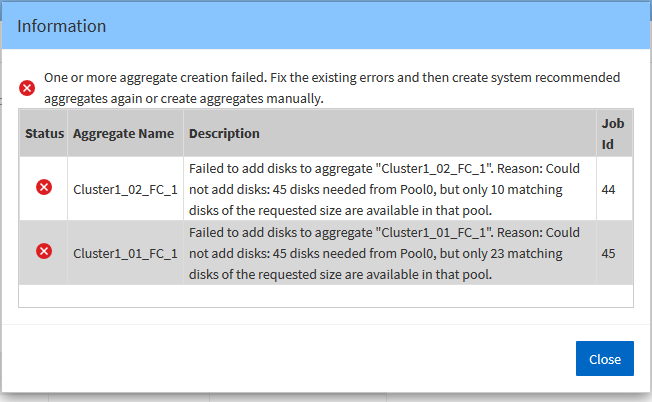Screen dimensions: 652x402
Task: Click Job Id 44 cell
Action: [x=609, y=187]
